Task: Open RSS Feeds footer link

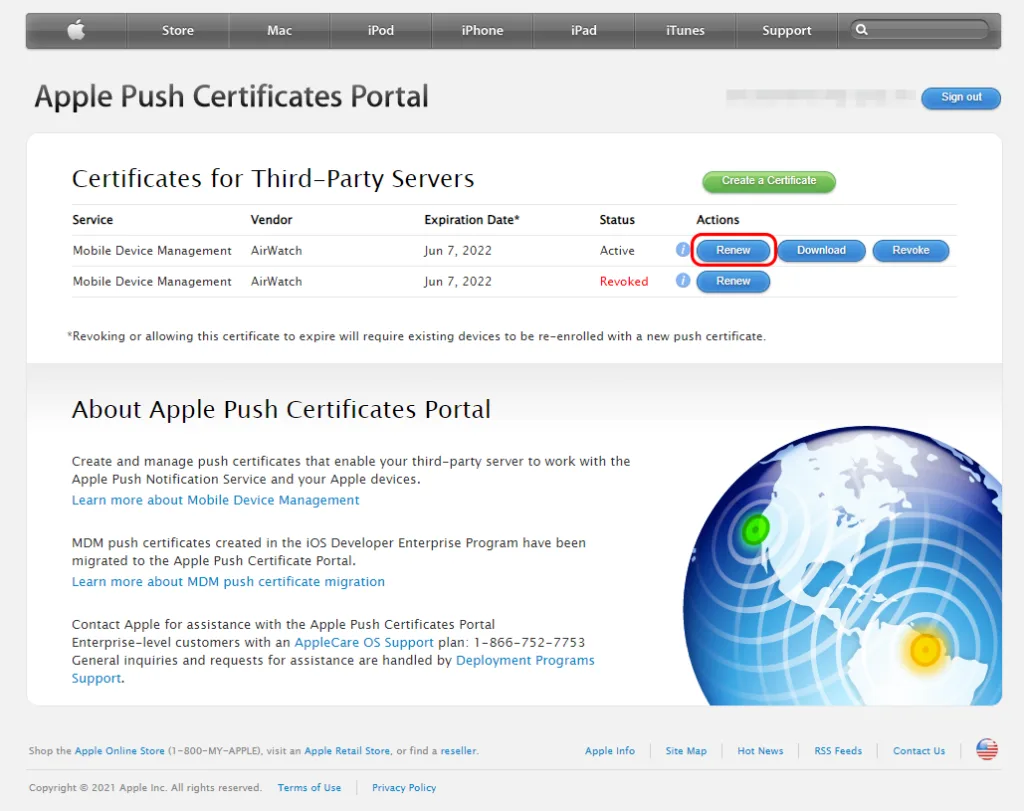Action: coord(838,751)
